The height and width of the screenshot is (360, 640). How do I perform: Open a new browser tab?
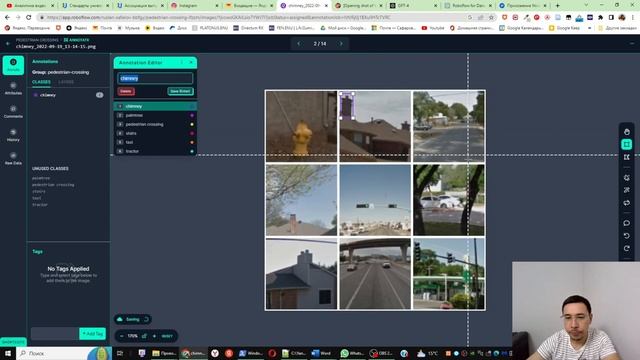tap(557, 6)
